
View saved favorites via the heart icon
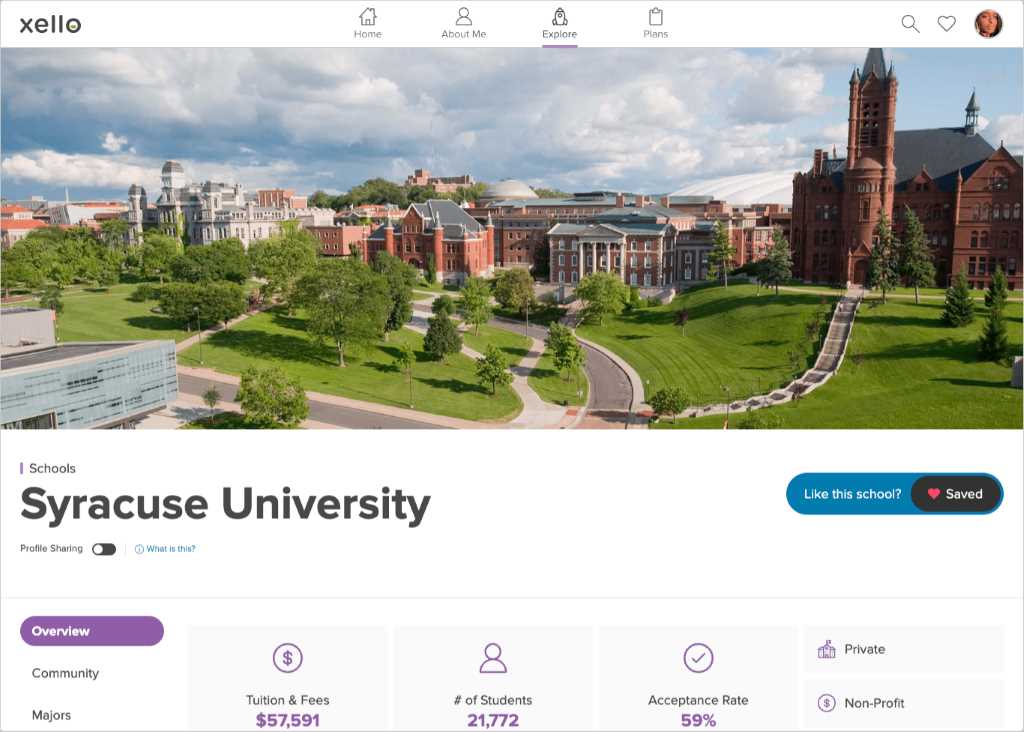947,23
